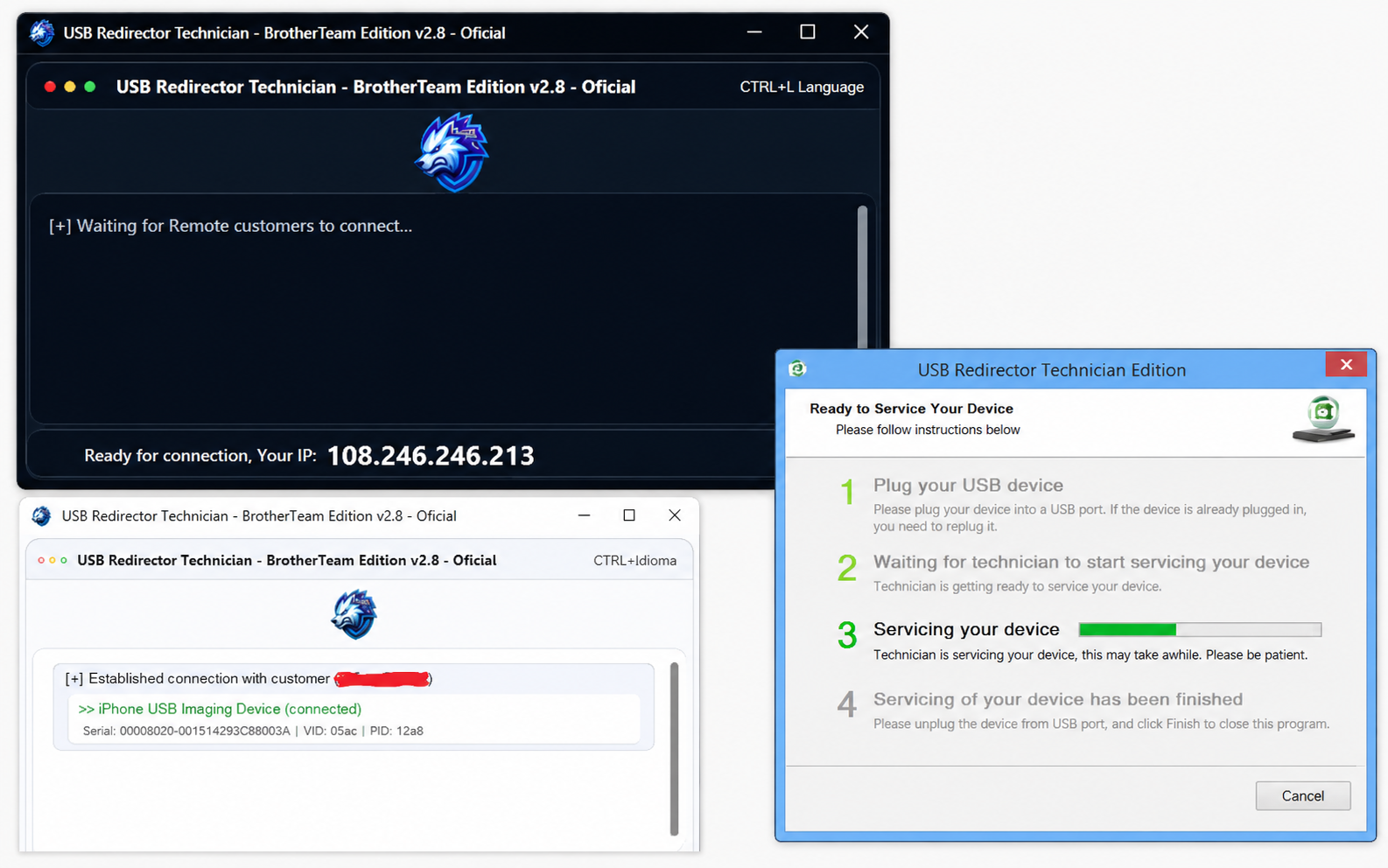The height and width of the screenshot is (868, 1388).
Task: Click the dark window's inner header title text
Action: pos(376,87)
